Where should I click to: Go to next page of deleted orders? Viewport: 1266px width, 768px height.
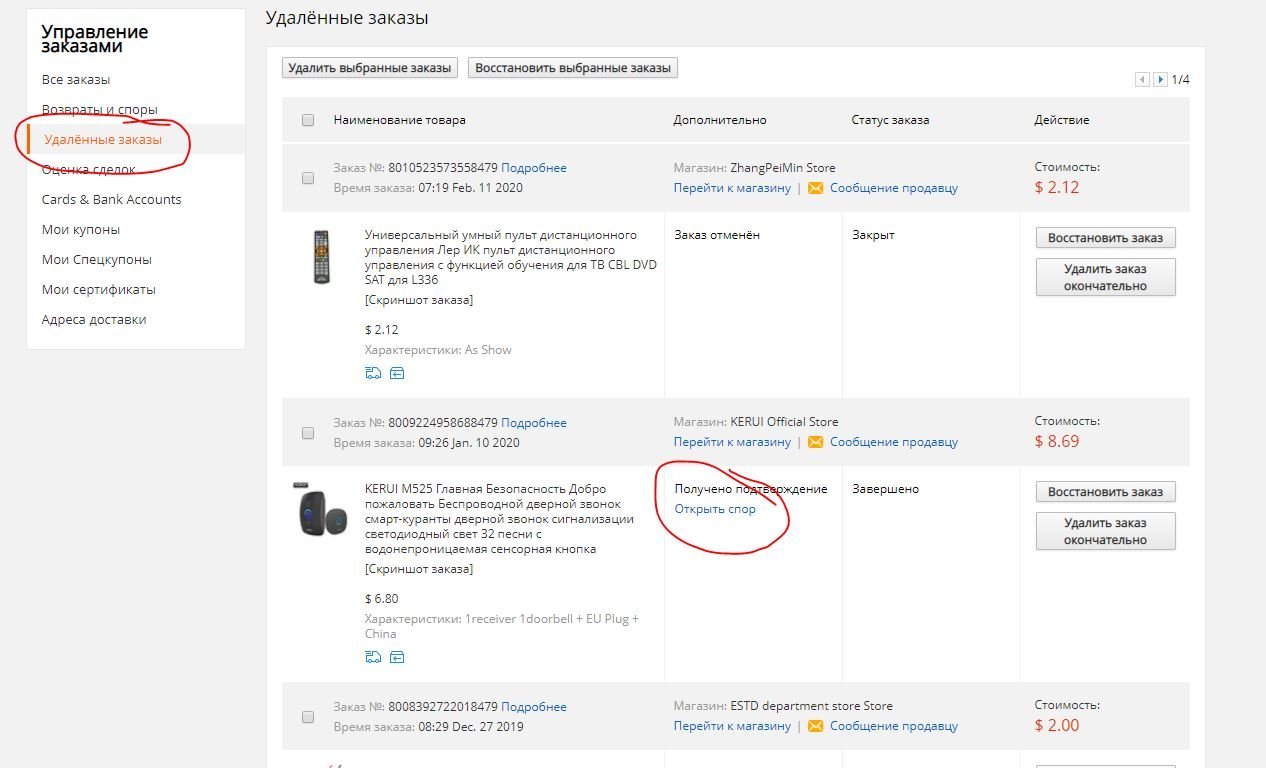pyautogui.click(x=1160, y=80)
